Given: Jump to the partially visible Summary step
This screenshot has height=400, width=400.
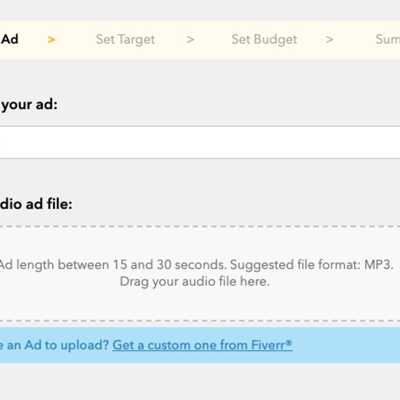Looking at the screenshot, I should pos(388,39).
